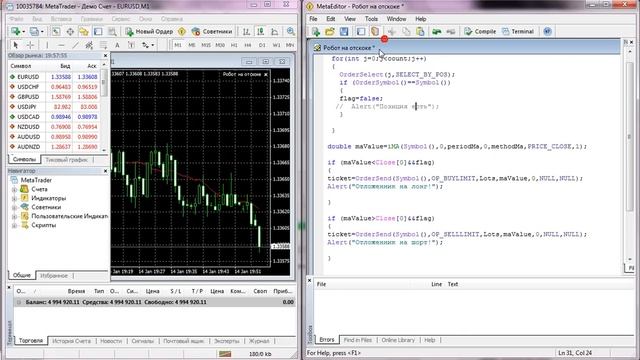Toggle the M15 timeframe button
The image size is (640, 360).
pyautogui.click(x=206, y=45)
